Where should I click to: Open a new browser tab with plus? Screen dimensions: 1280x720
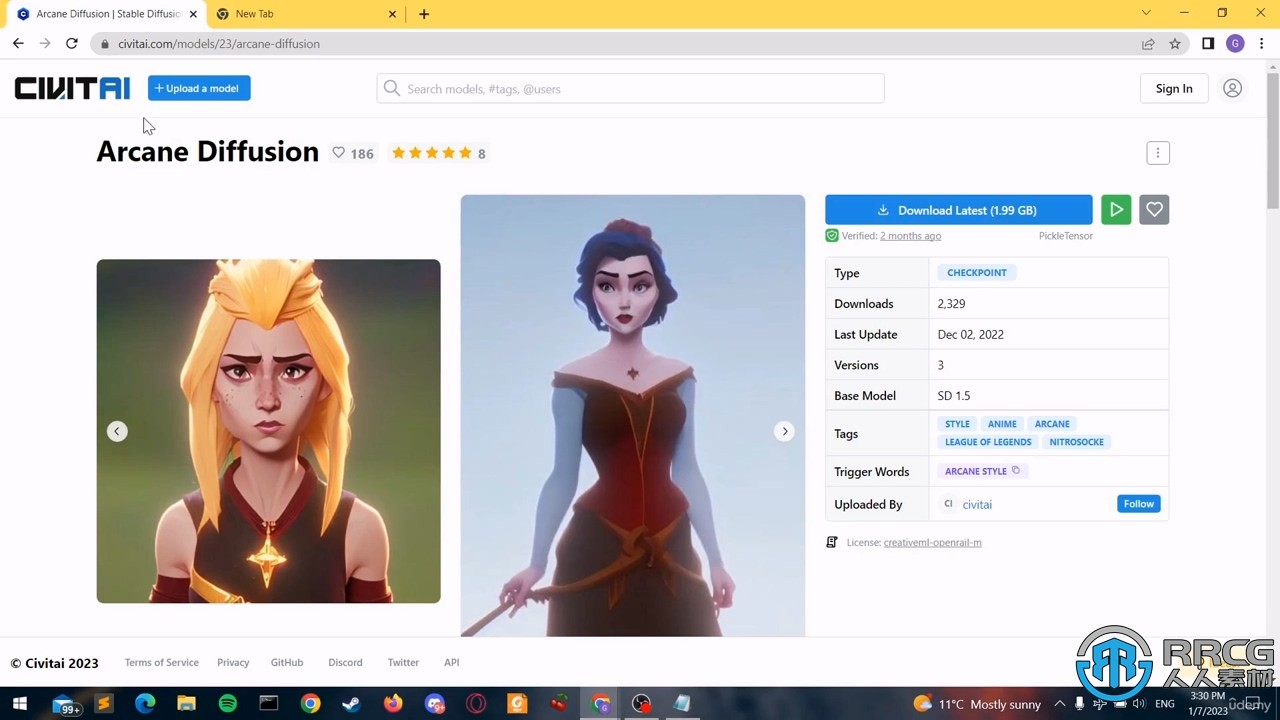click(x=424, y=14)
